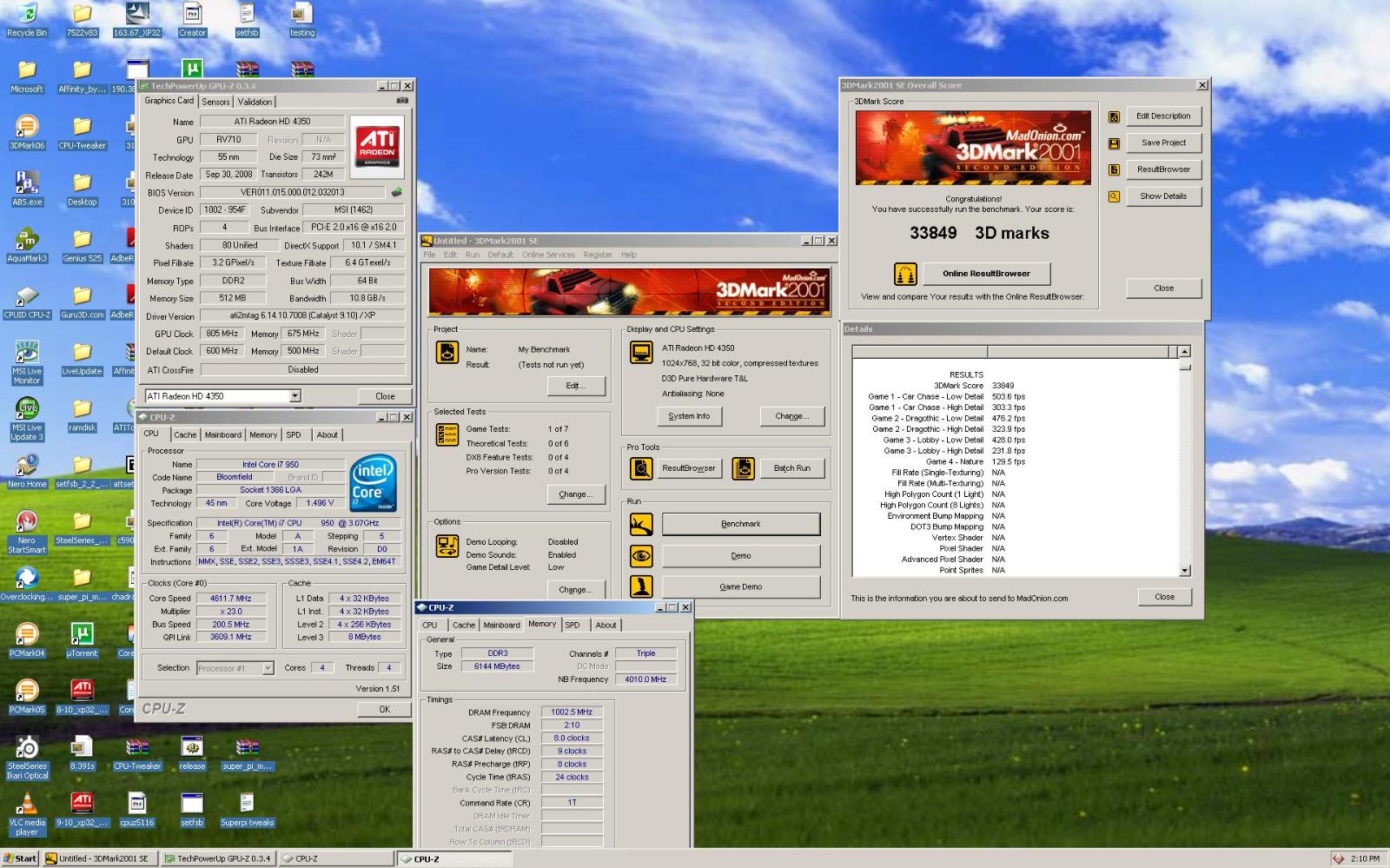Click Change button under Display and CPU Settings
Viewport: 1390px width, 868px height.
pyautogui.click(x=792, y=416)
